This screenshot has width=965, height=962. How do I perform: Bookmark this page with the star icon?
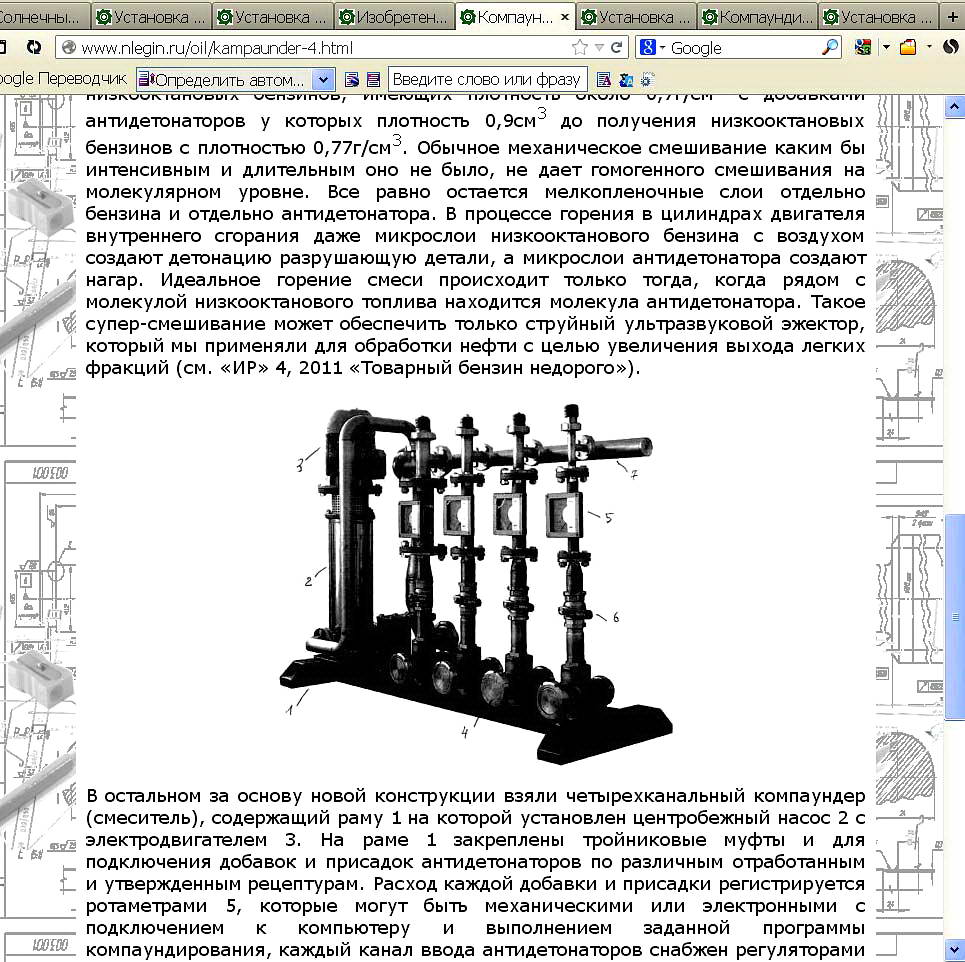point(579,47)
